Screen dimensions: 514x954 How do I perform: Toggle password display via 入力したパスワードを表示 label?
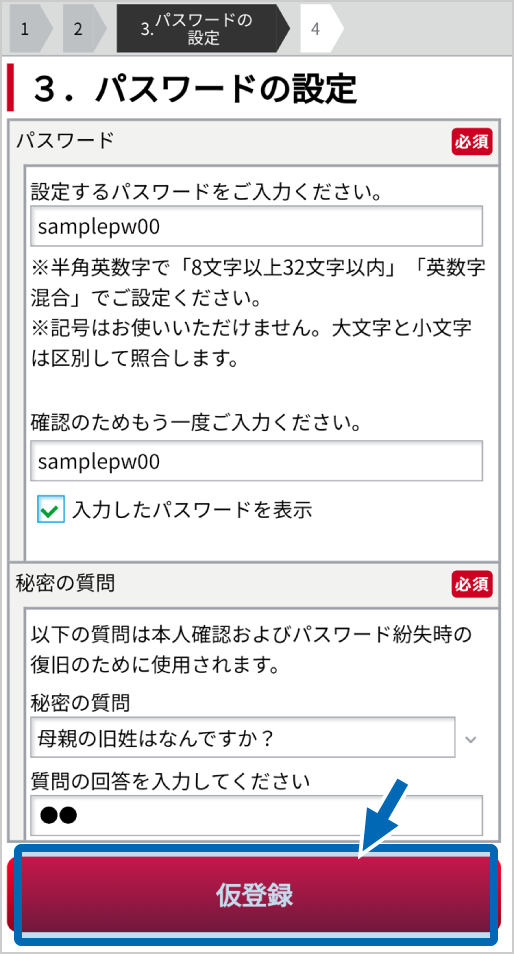192,509
